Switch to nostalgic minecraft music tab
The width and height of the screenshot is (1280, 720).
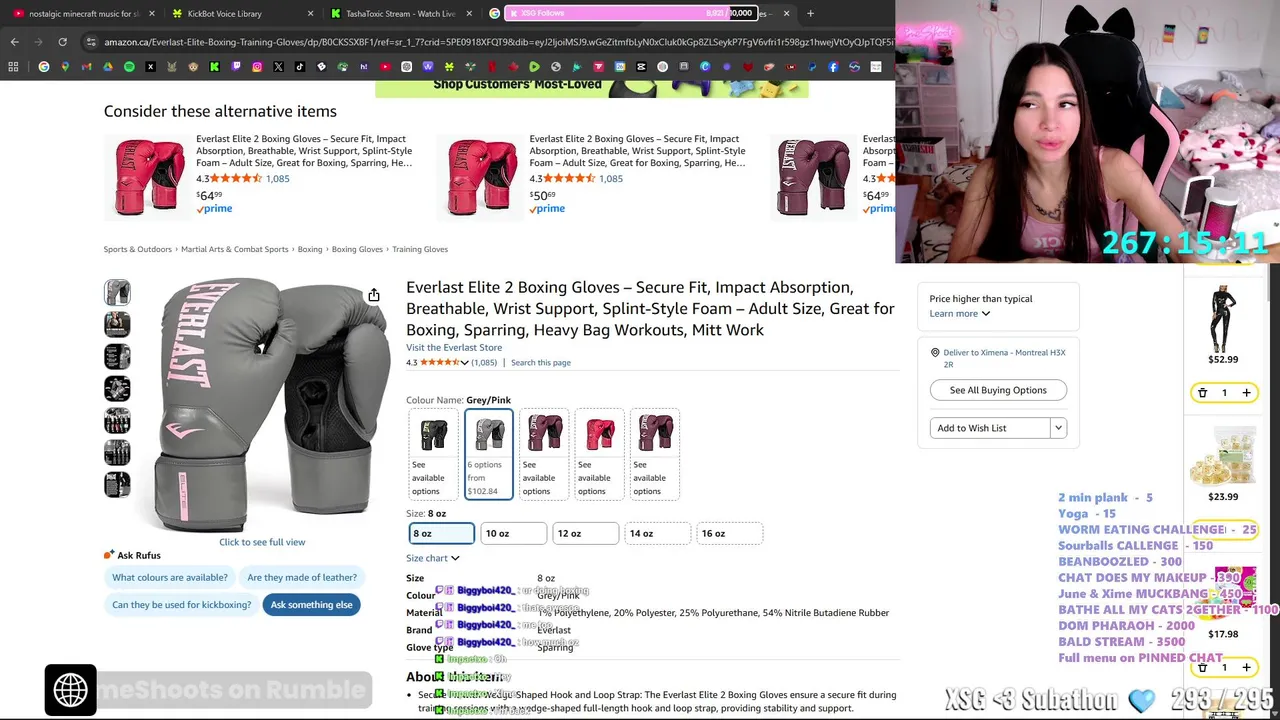click(x=78, y=13)
